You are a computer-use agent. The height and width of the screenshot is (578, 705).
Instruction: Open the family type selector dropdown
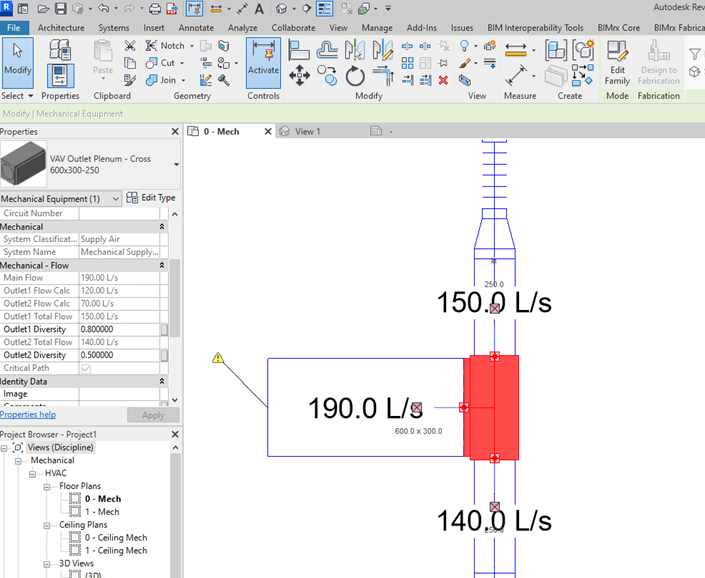click(x=176, y=165)
